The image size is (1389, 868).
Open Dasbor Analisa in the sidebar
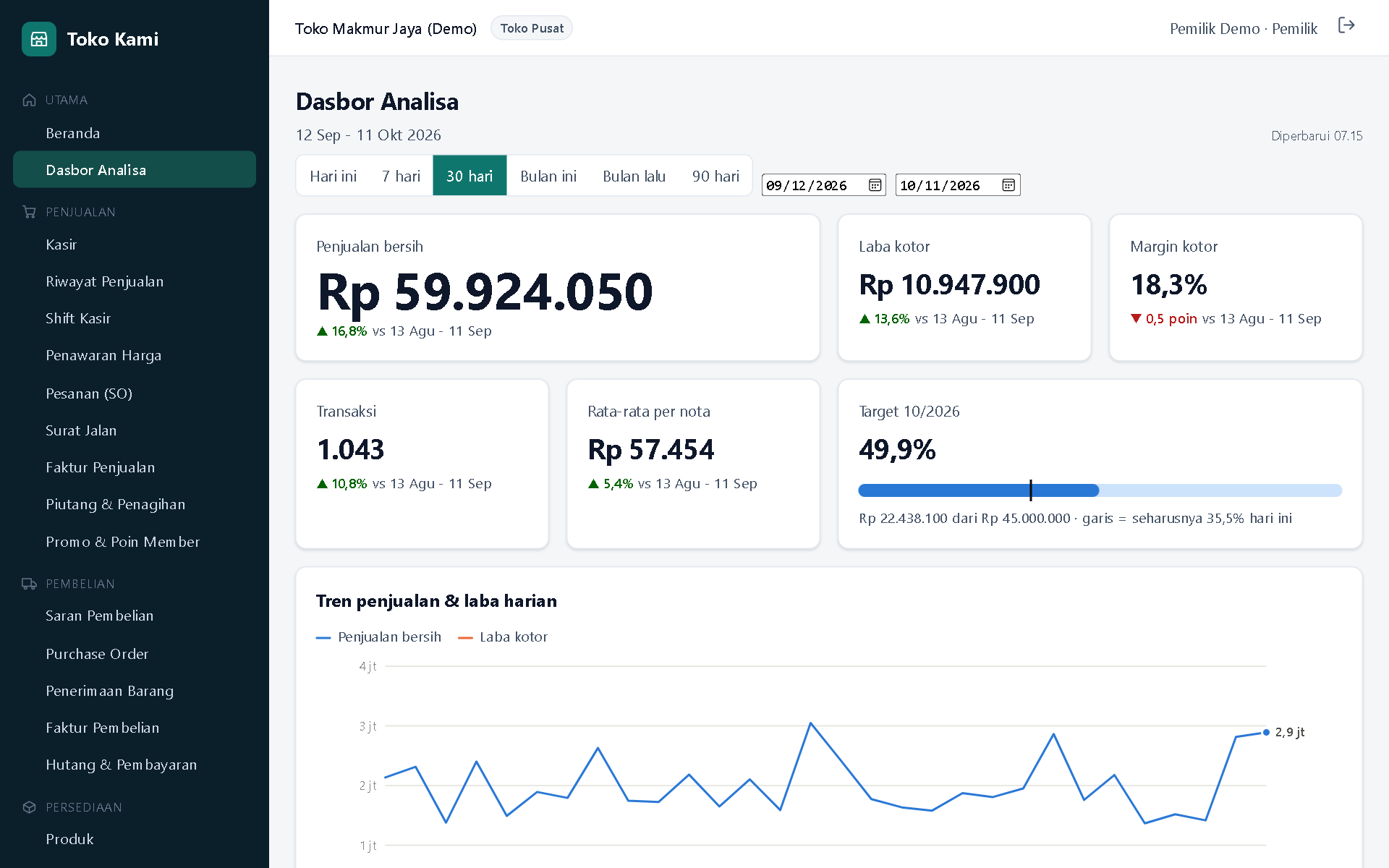pyautogui.click(x=135, y=170)
